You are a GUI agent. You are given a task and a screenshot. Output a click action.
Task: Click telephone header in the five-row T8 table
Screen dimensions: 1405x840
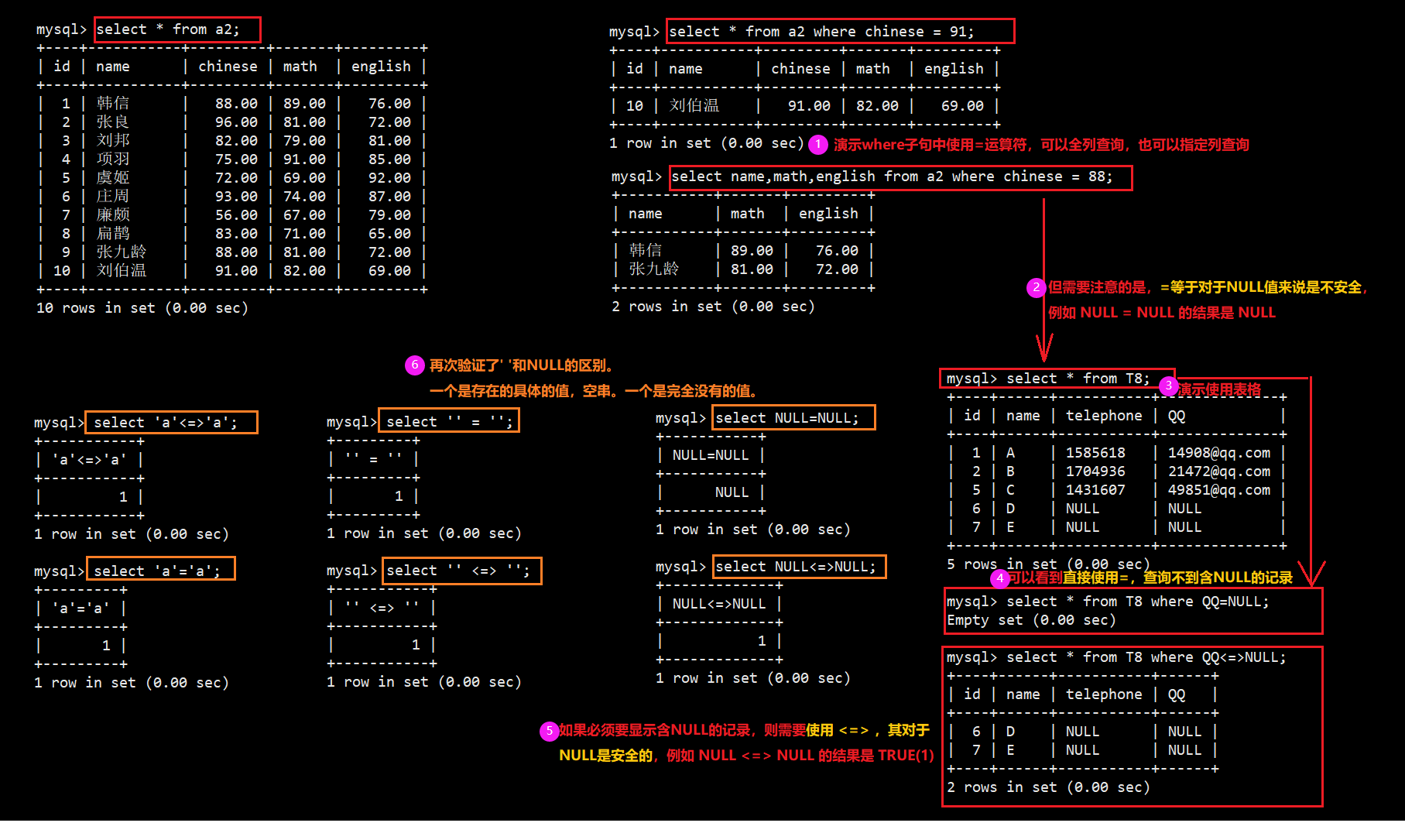pyautogui.click(x=1104, y=416)
